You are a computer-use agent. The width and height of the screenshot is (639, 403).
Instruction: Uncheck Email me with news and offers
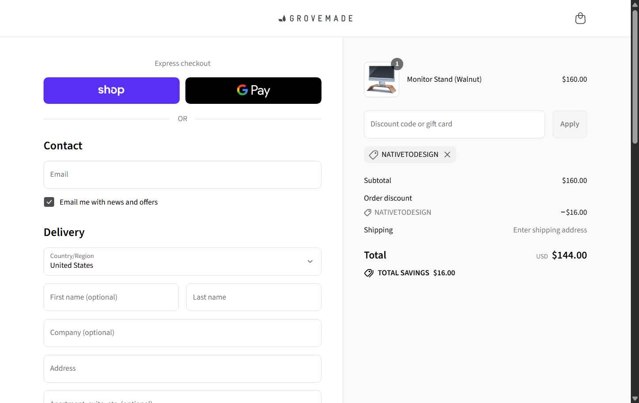[49, 202]
